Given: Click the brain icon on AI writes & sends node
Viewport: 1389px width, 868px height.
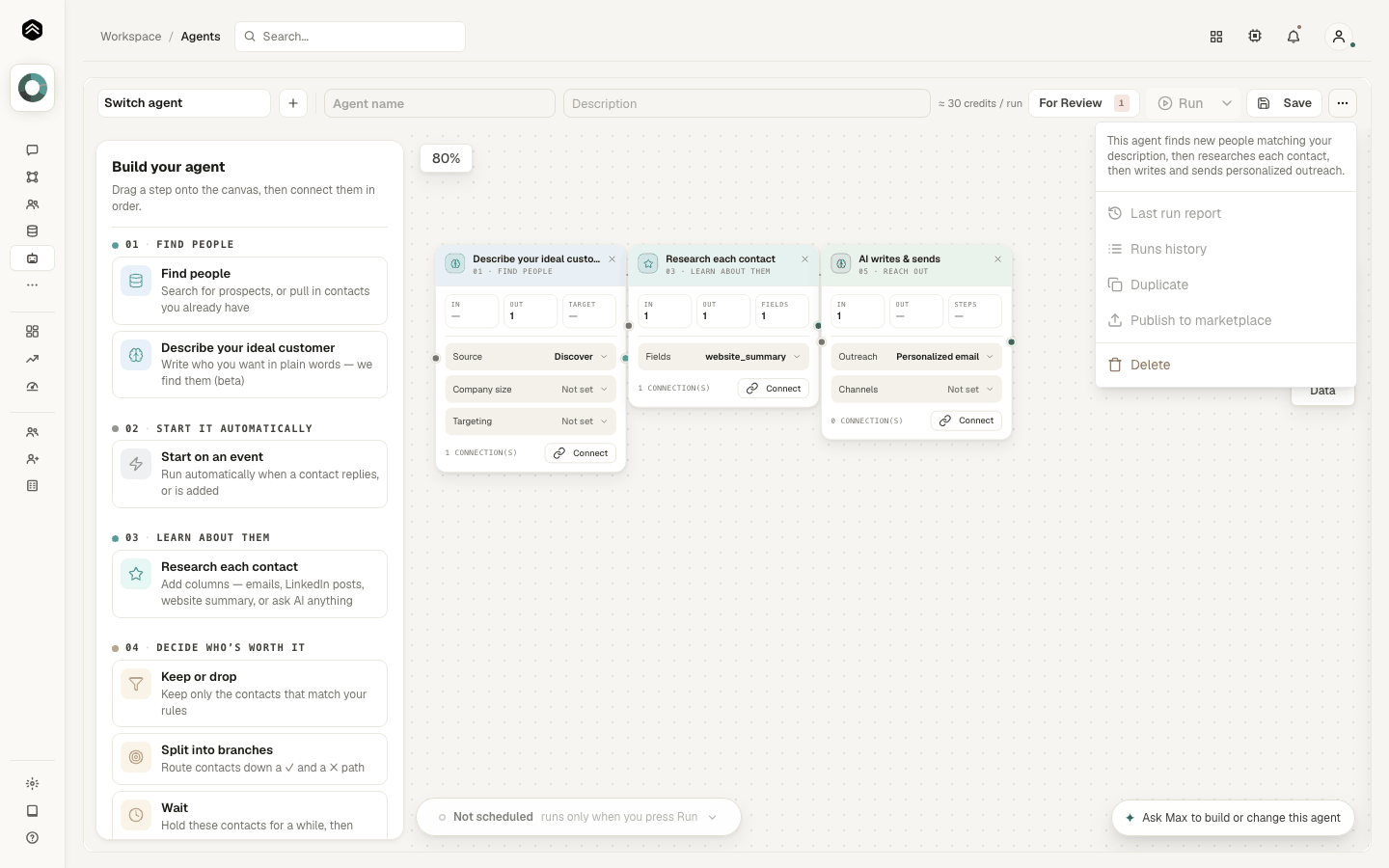Looking at the screenshot, I should [841, 263].
